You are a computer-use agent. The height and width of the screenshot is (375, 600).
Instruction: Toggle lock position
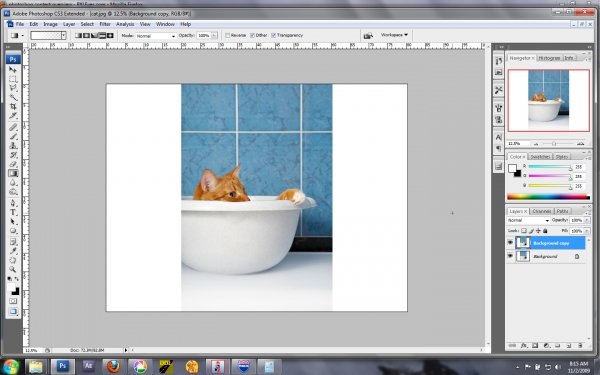538,231
